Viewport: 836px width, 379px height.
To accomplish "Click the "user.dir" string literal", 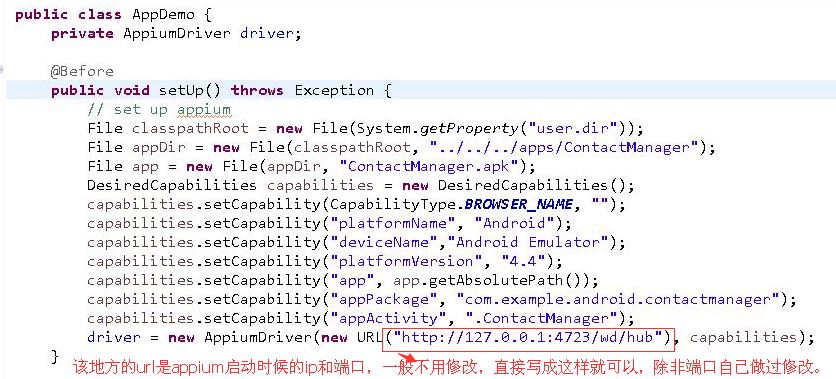I will [578, 128].
